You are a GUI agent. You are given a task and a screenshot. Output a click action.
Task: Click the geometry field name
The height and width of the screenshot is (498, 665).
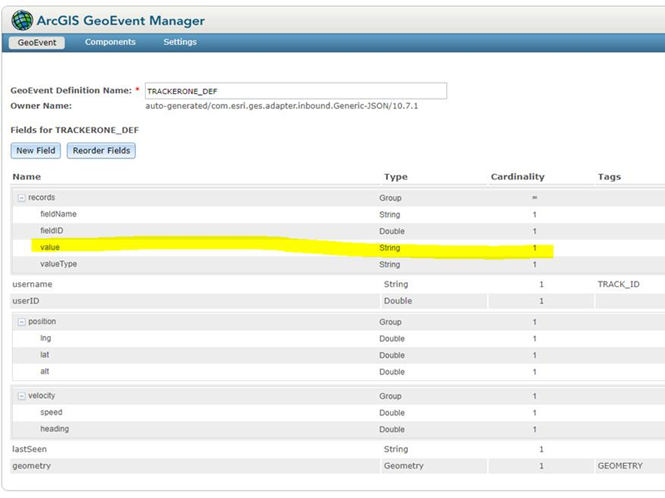pos(31,466)
